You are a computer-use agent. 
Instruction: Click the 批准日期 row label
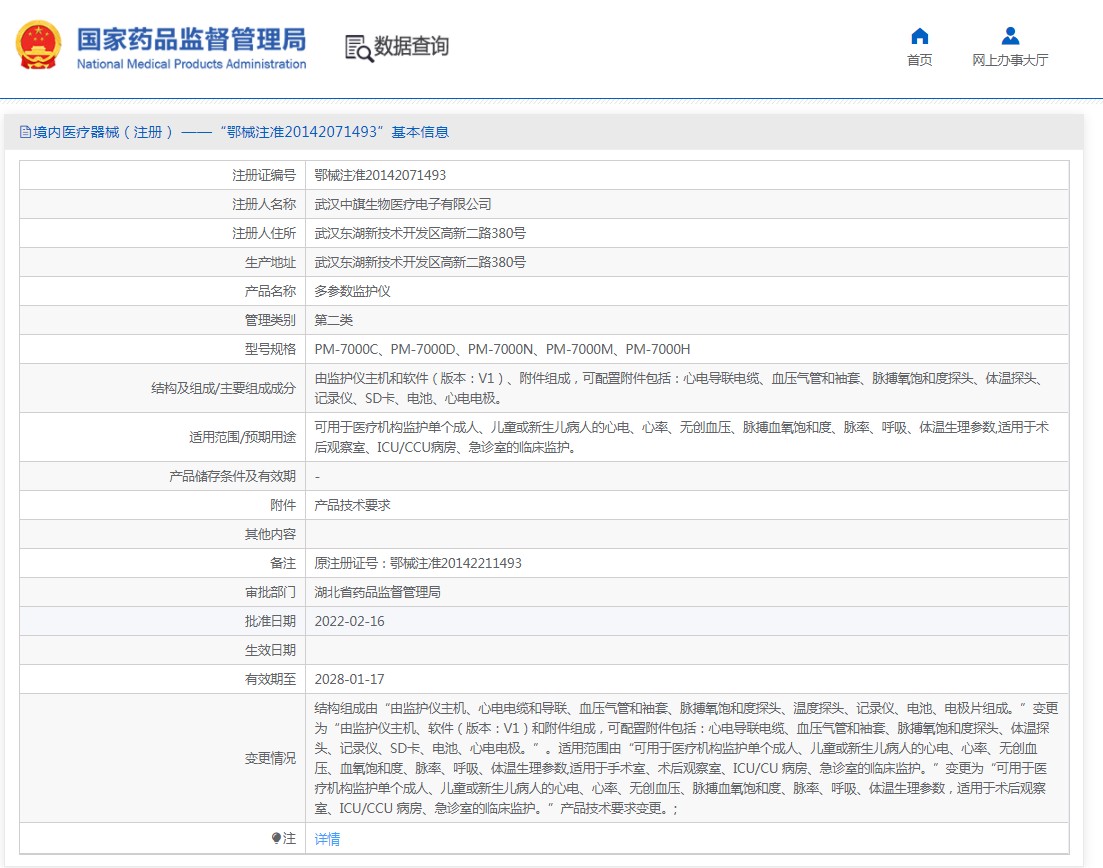[x=270, y=621]
